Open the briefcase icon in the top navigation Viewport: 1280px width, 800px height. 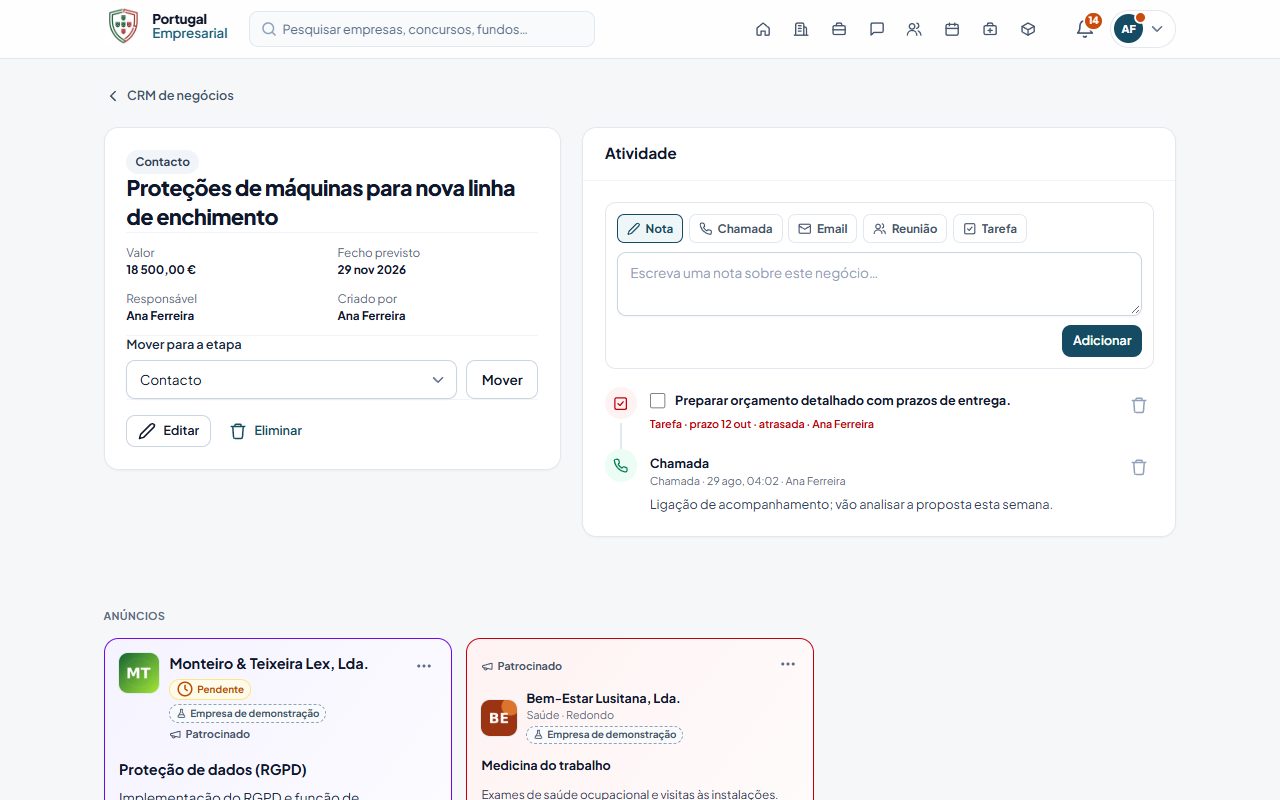[839, 29]
